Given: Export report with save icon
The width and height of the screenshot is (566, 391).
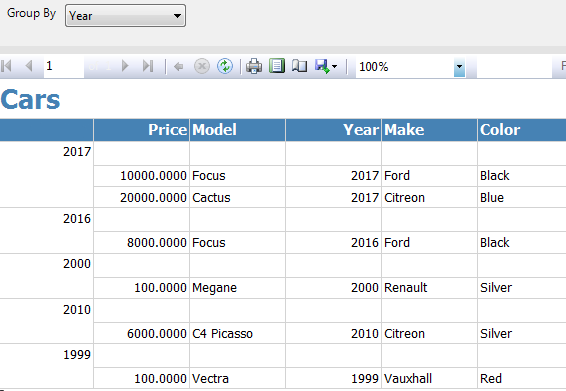Looking at the screenshot, I should coord(322,66).
